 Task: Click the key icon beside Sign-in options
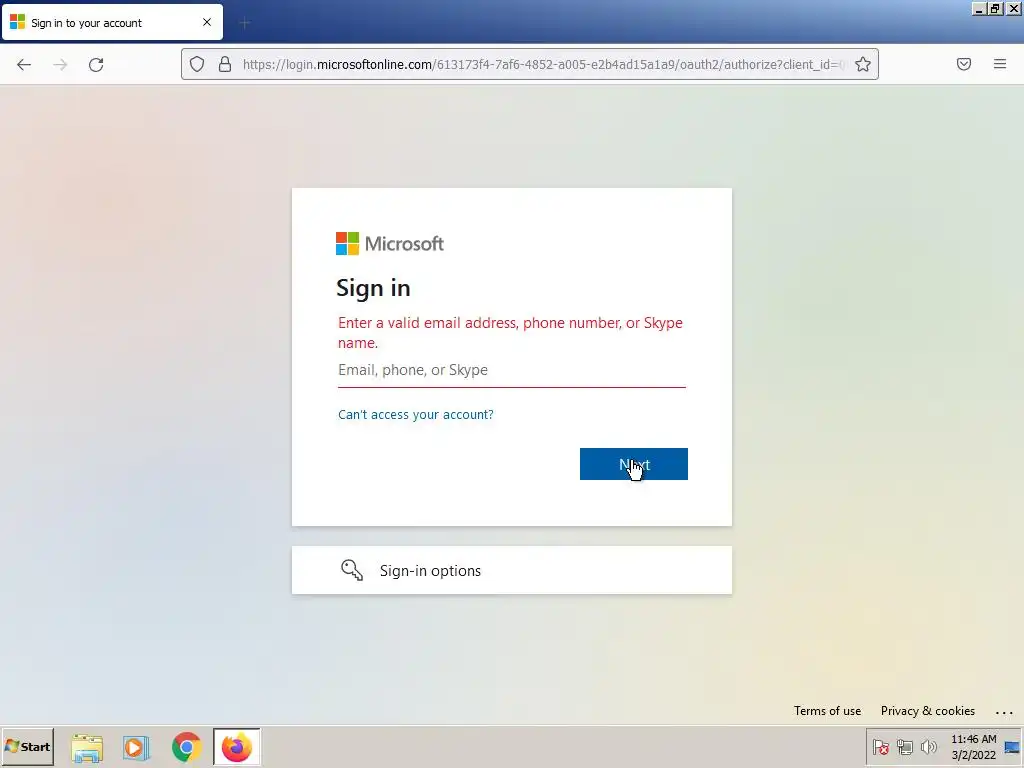tap(352, 570)
